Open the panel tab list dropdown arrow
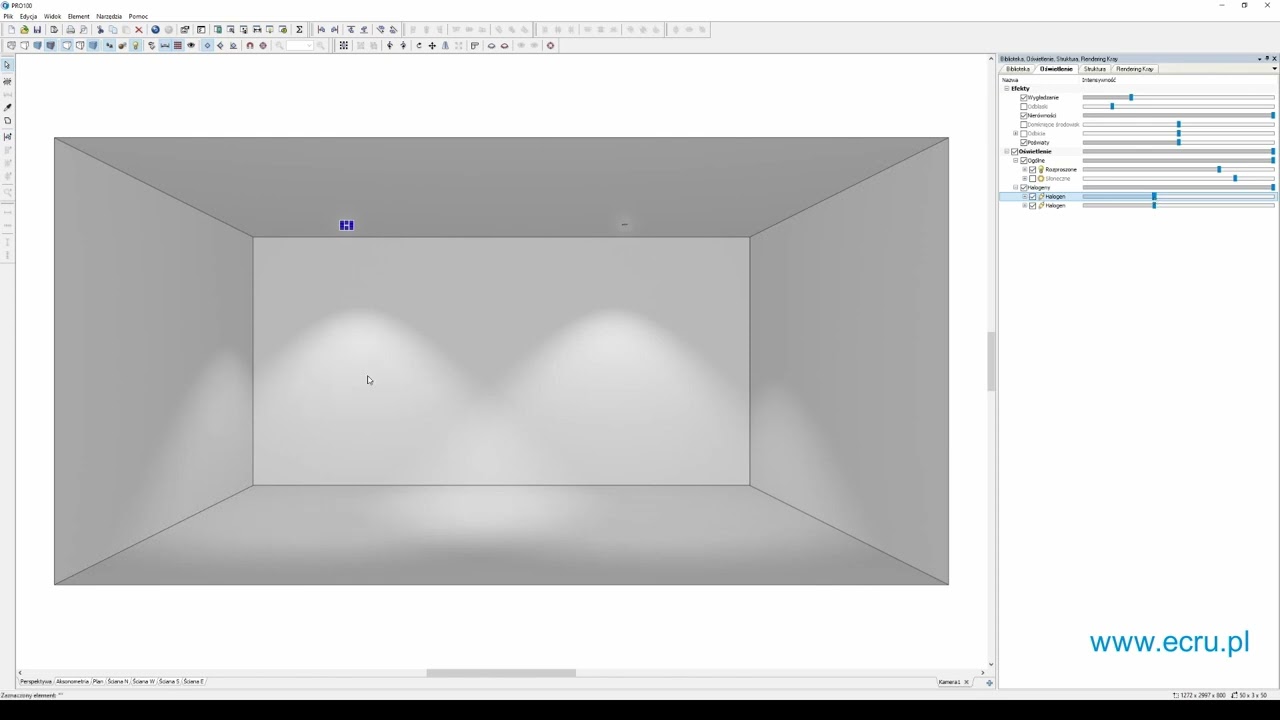This screenshot has height=720, width=1280. (x=1274, y=69)
